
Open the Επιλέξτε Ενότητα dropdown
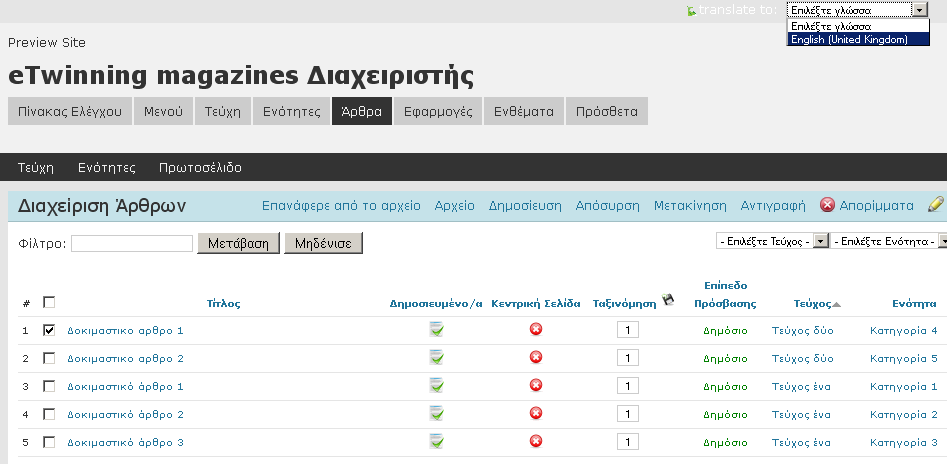(x=888, y=242)
